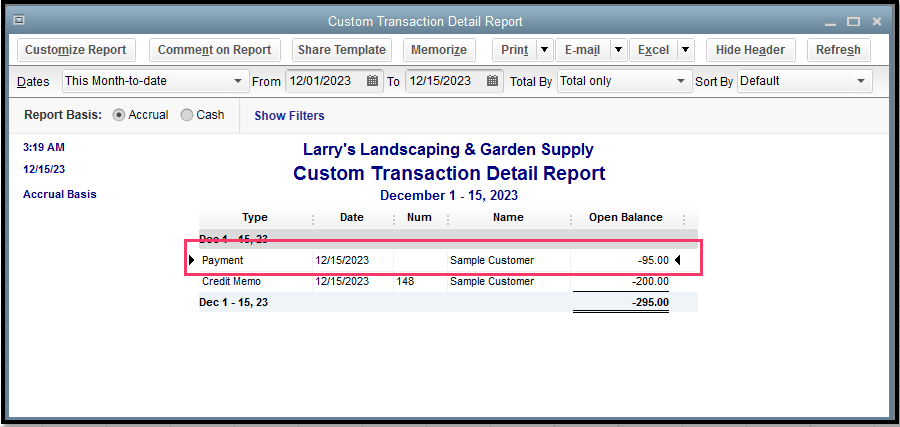
Task: Open the From date calendar picker
Action: coord(373,81)
